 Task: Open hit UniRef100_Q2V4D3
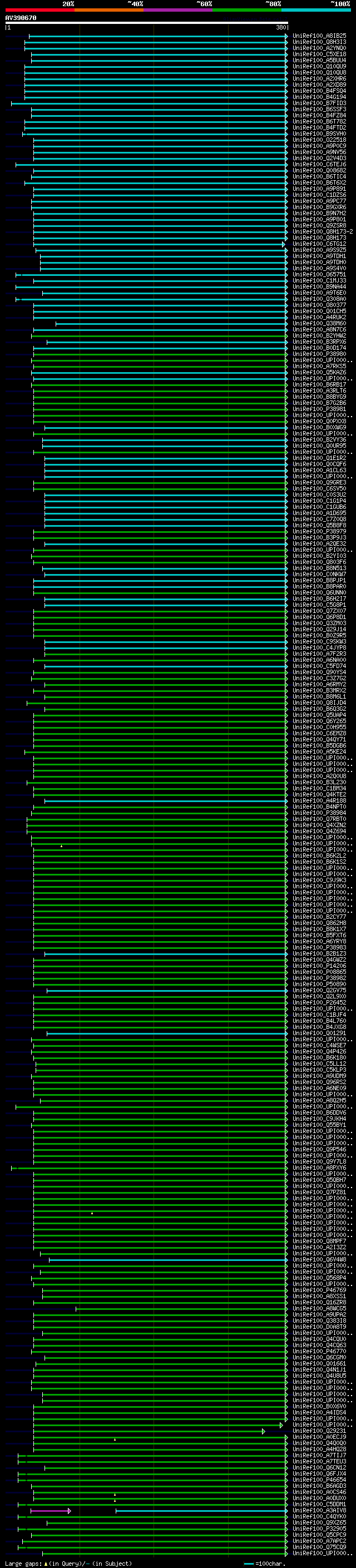coord(319,159)
